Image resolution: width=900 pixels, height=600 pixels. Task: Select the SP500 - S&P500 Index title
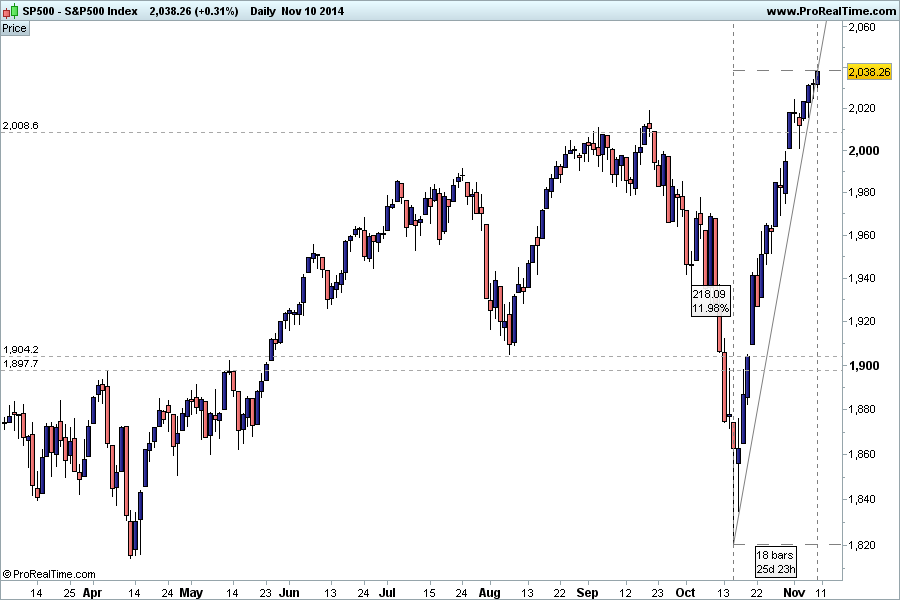coord(80,11)
